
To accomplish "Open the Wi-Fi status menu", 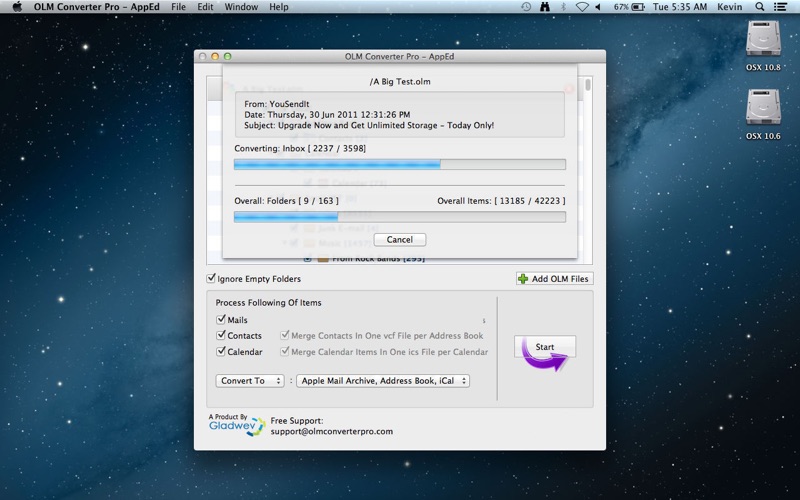I will (x=582, y=7).
